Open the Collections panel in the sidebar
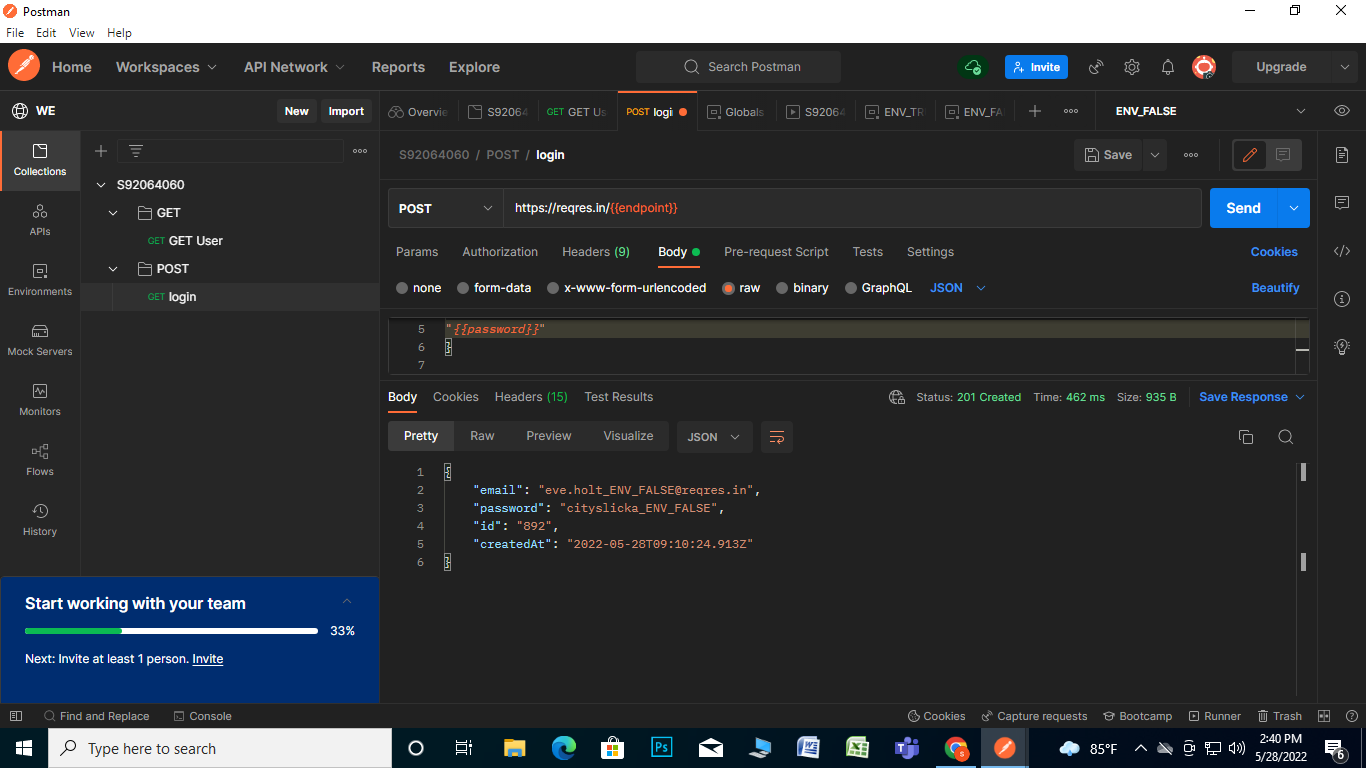Image resolution: width=1366 pixels, height=768 pixels. 39,160
